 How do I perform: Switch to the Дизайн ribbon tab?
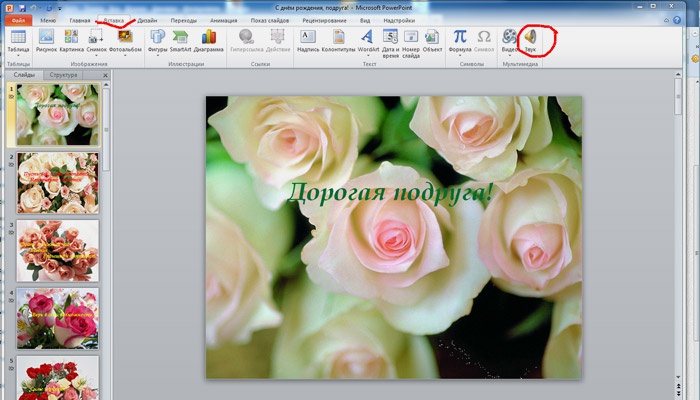[147, 20]
